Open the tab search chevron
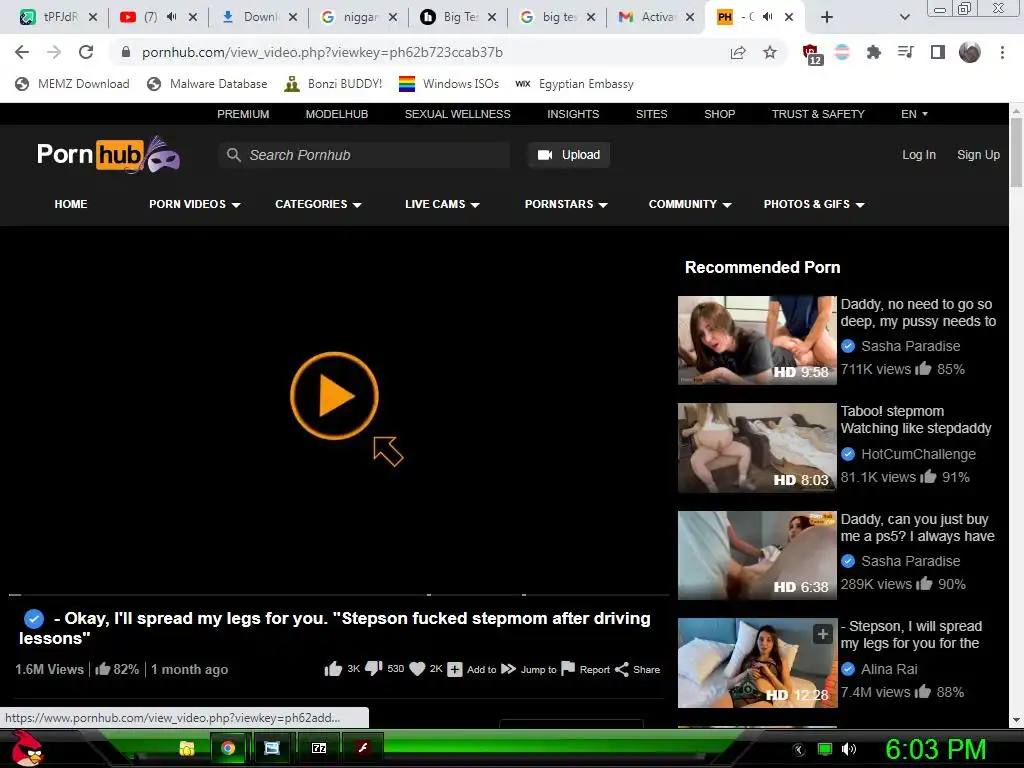Image resolution: width=1024 pixels, height=768 pixels. [904, 17]
